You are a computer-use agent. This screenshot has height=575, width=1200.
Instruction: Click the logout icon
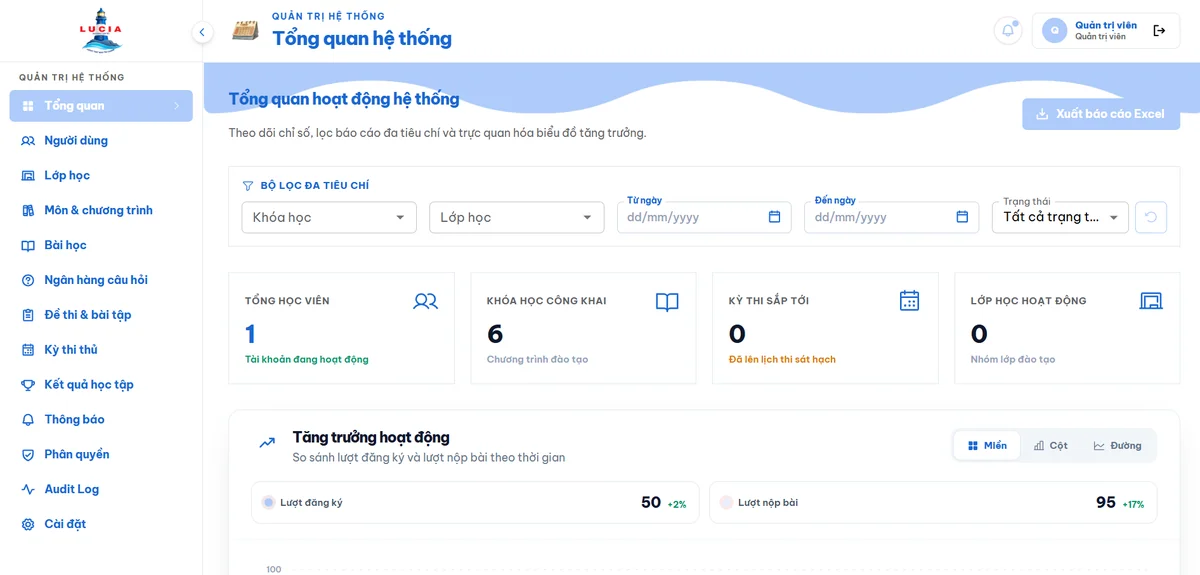1159,30
